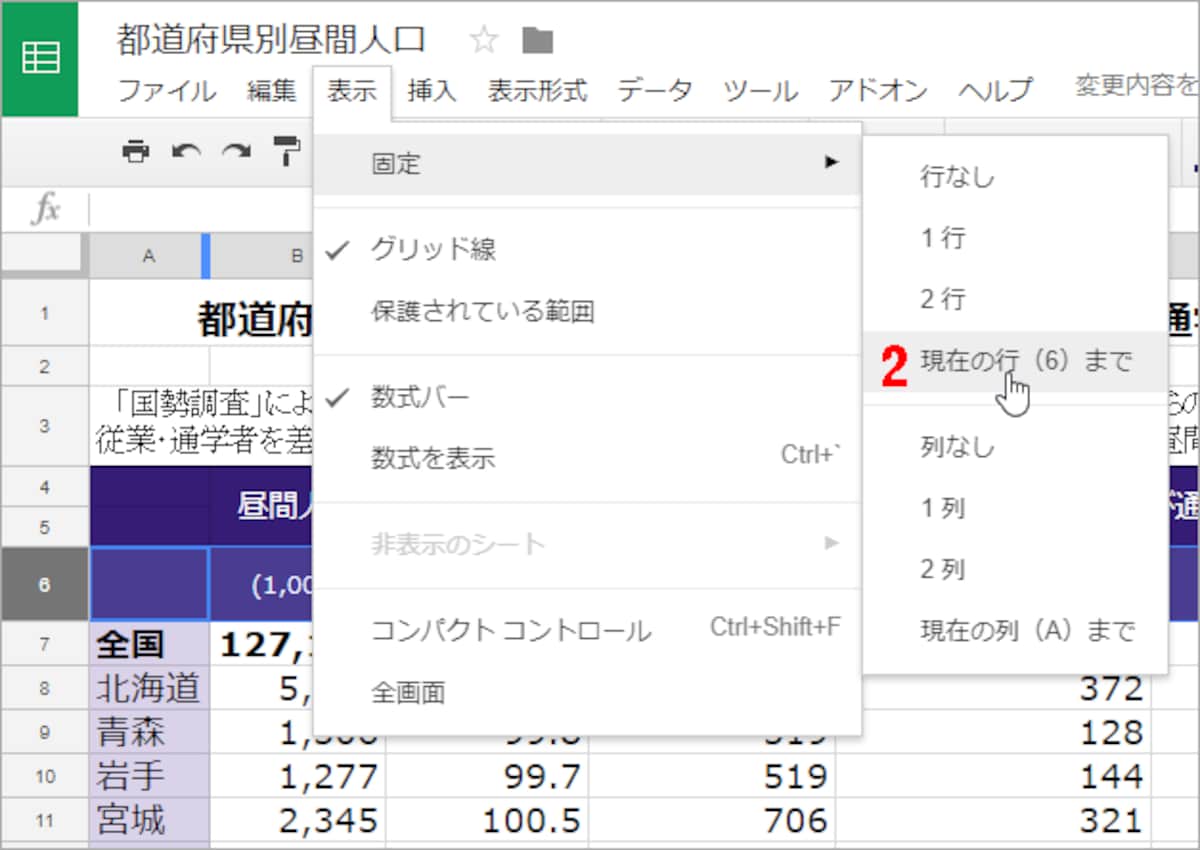Click the cell with value 99.7
The height and width of the screenshot is (850, 1200).
click(487, 777)
